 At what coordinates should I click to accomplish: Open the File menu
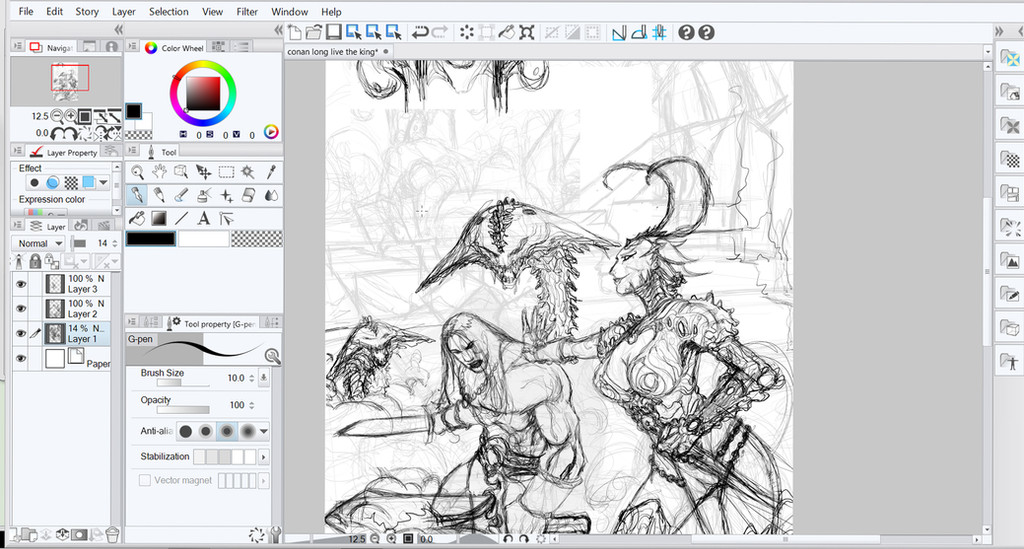(26, 12)
